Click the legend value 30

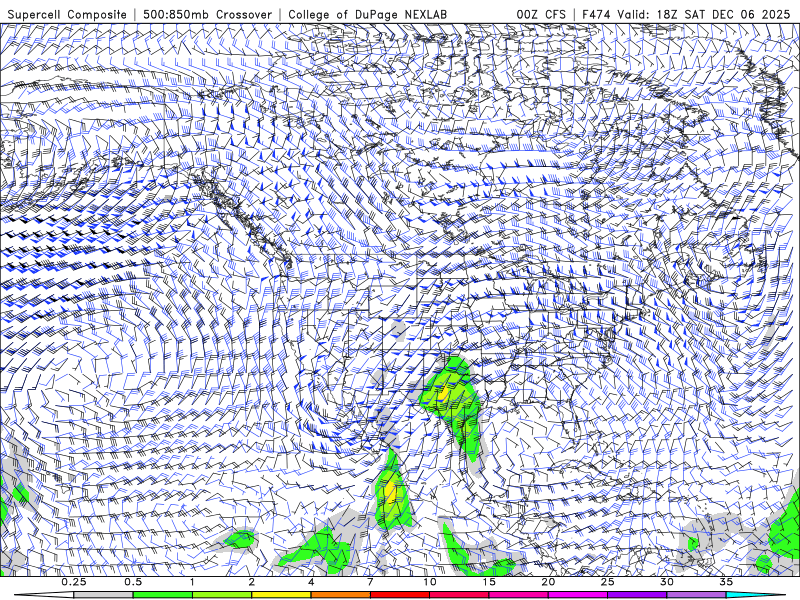click(667, 582)
